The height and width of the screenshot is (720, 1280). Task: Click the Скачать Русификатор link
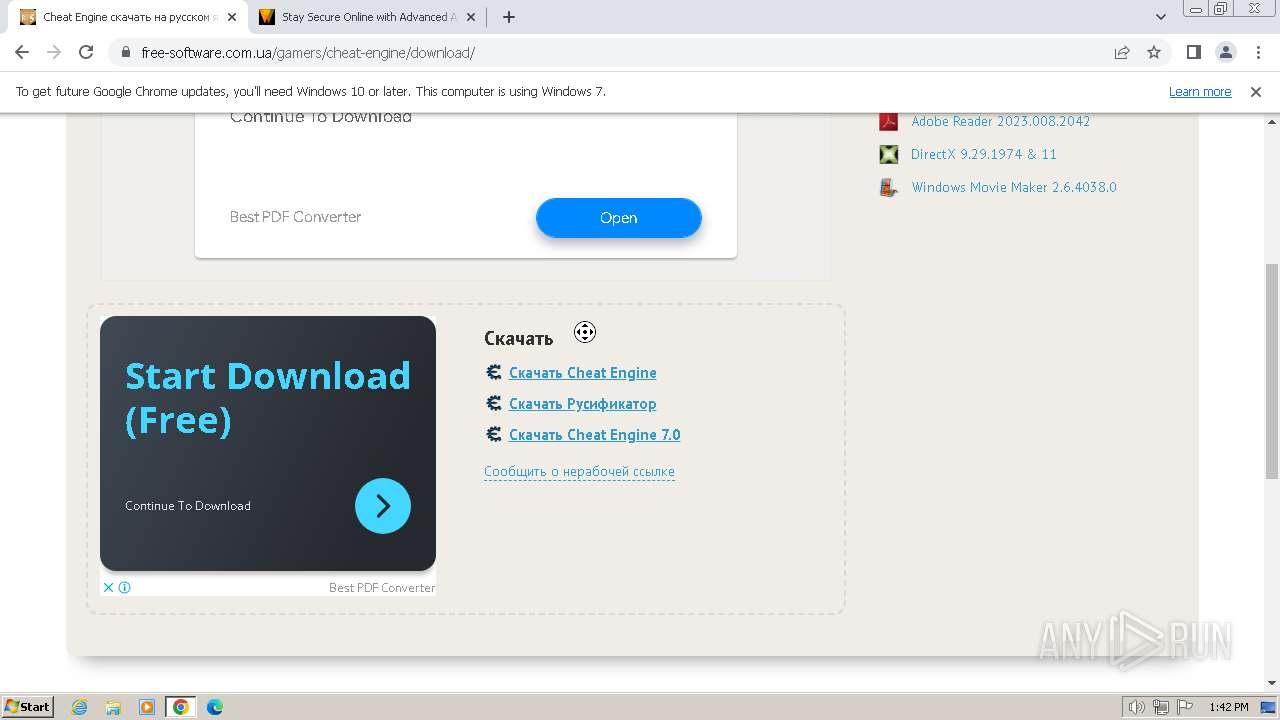pyautogui.click(x=583, y=404)
